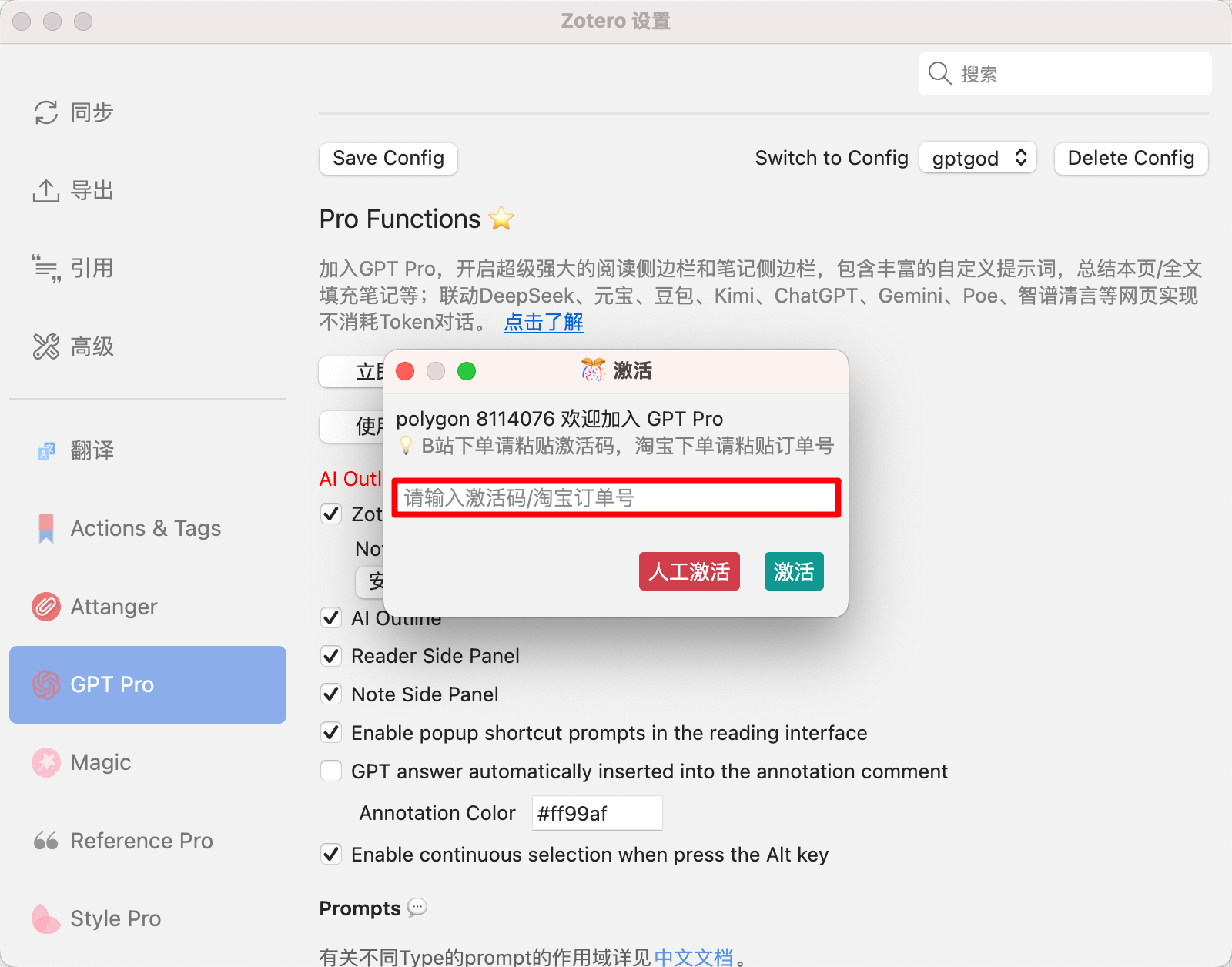Click the citation quote icon

coord(46,268)
